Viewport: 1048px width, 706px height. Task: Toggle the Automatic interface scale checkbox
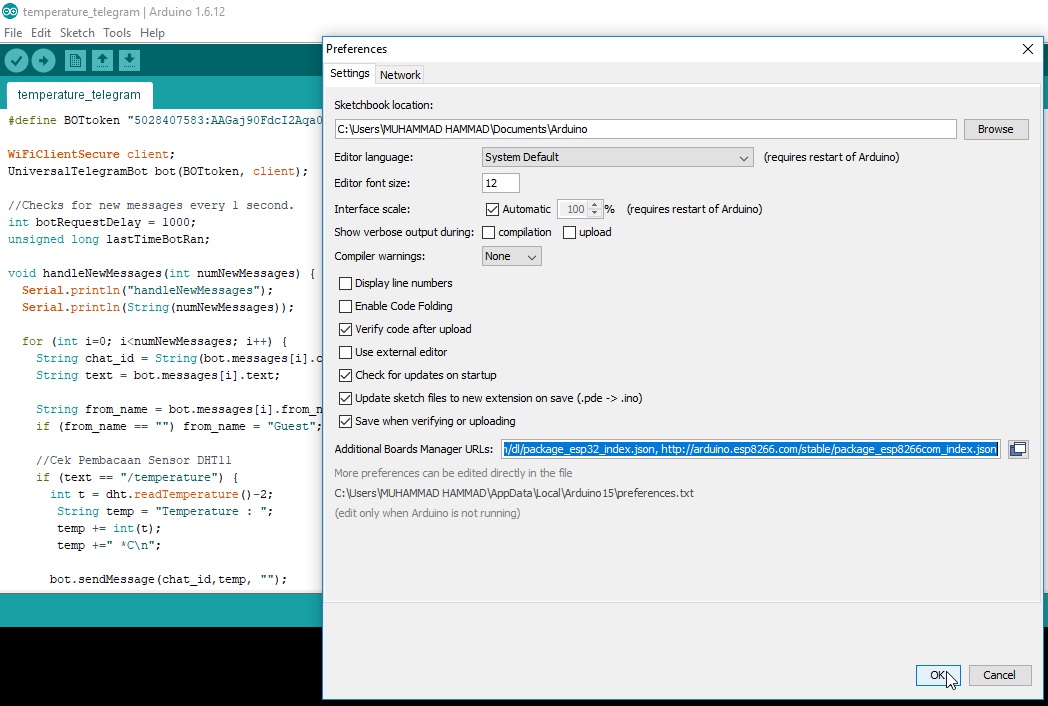493,209
